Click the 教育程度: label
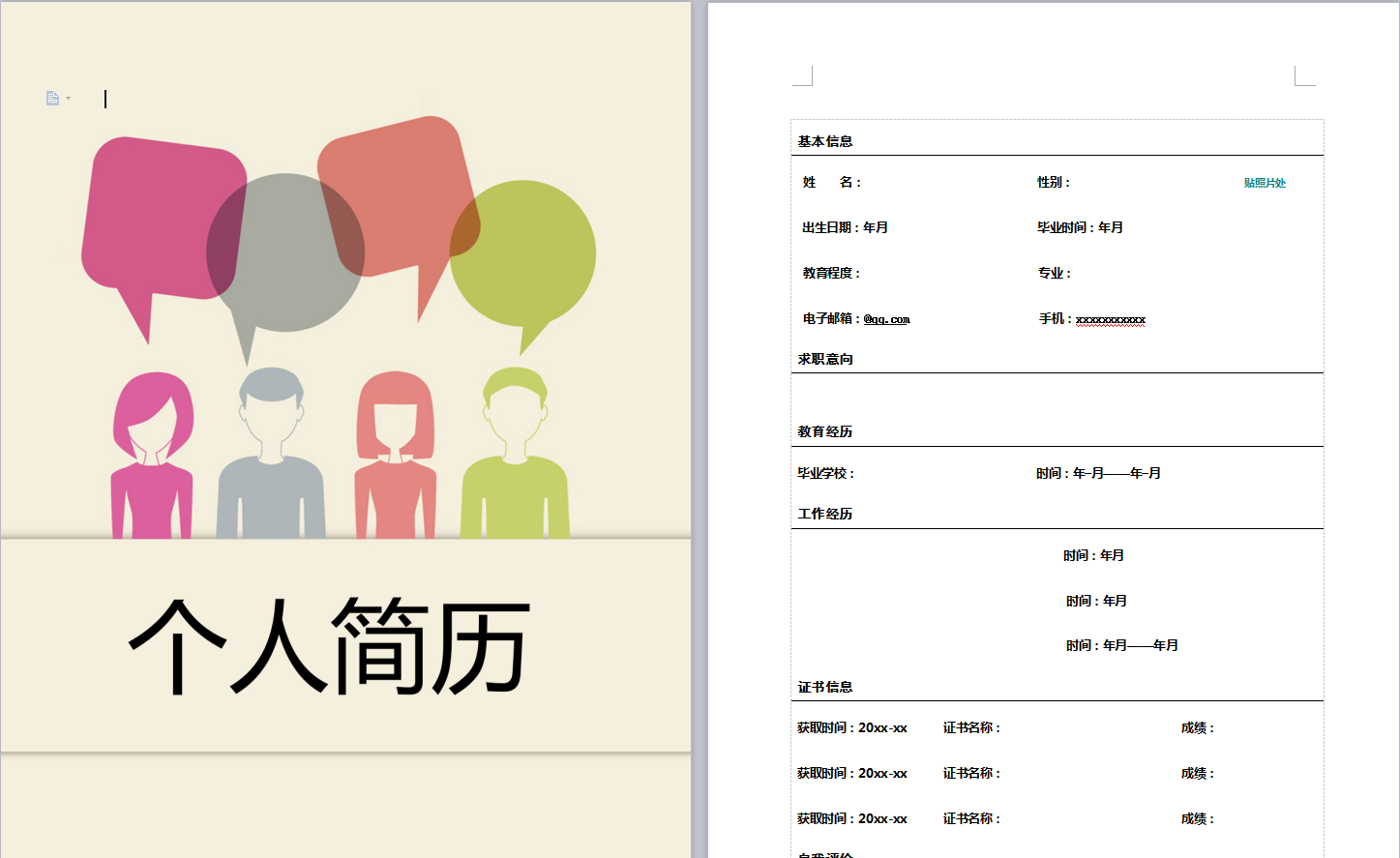Screen dimensions: 1400x858 tap(831, 273)
